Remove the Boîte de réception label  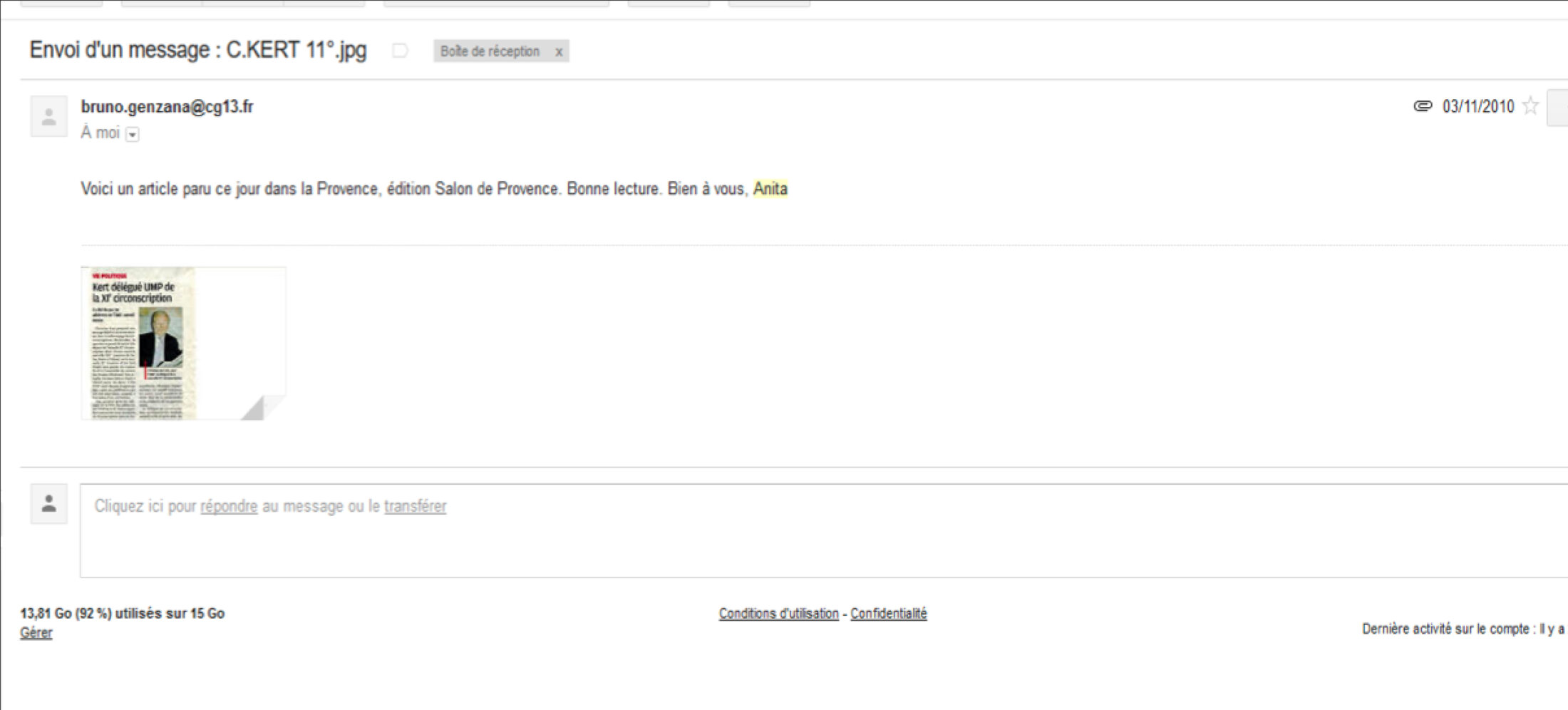click(559, 51)
